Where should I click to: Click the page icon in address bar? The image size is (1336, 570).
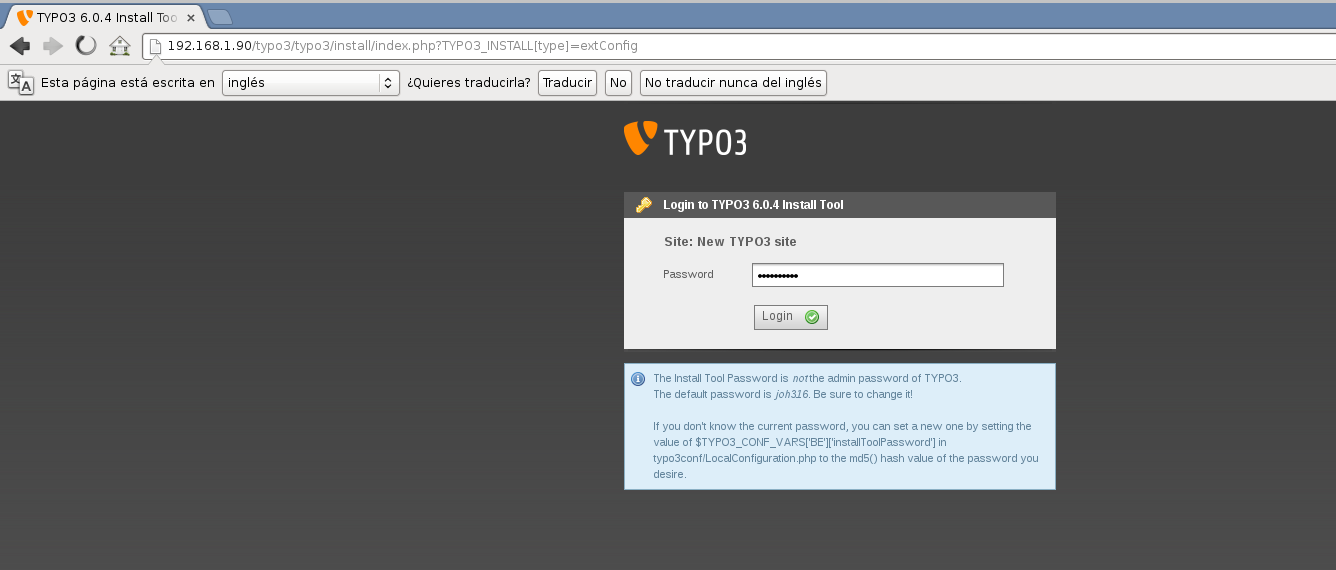(155, 46)
